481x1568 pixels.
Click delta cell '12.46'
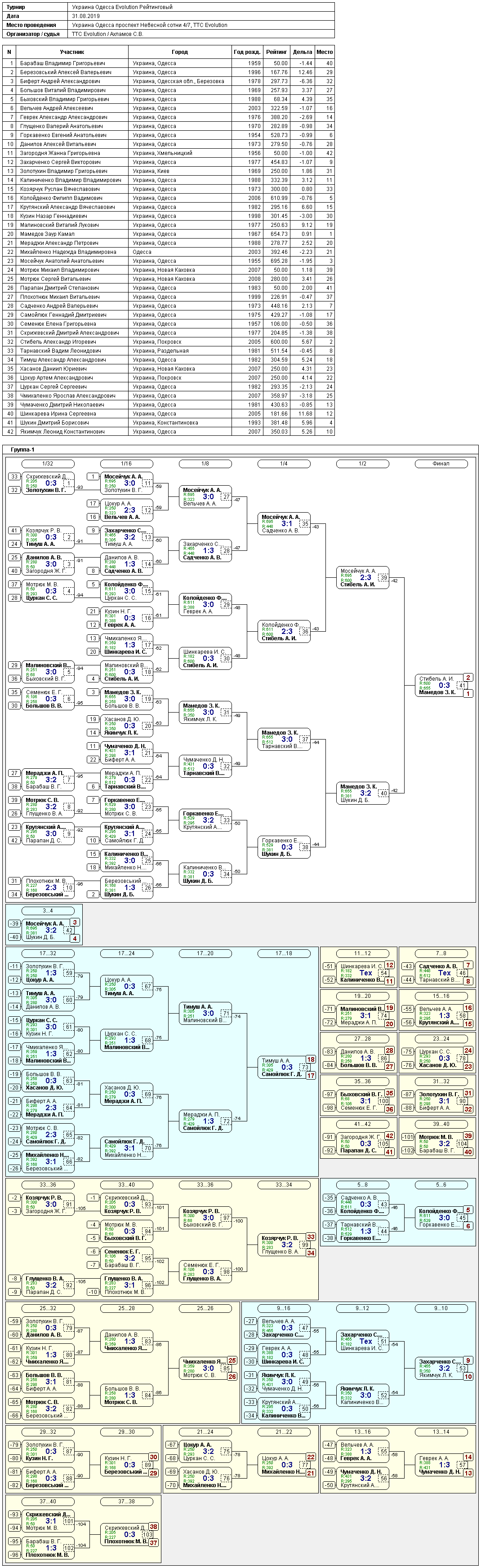coord(303,72)
